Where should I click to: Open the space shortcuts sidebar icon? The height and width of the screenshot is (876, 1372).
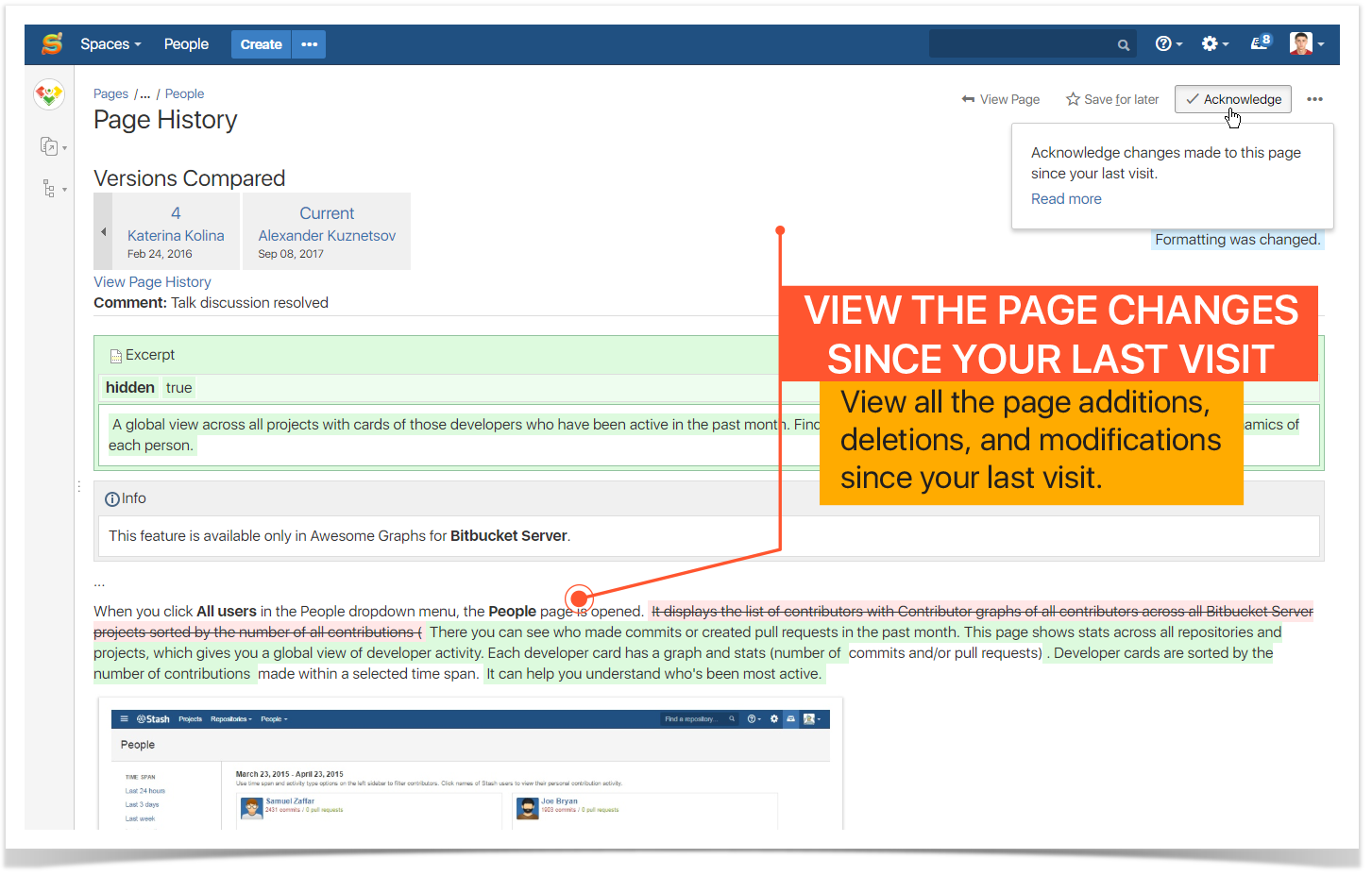pyautogui.click(x=49, y=146)
